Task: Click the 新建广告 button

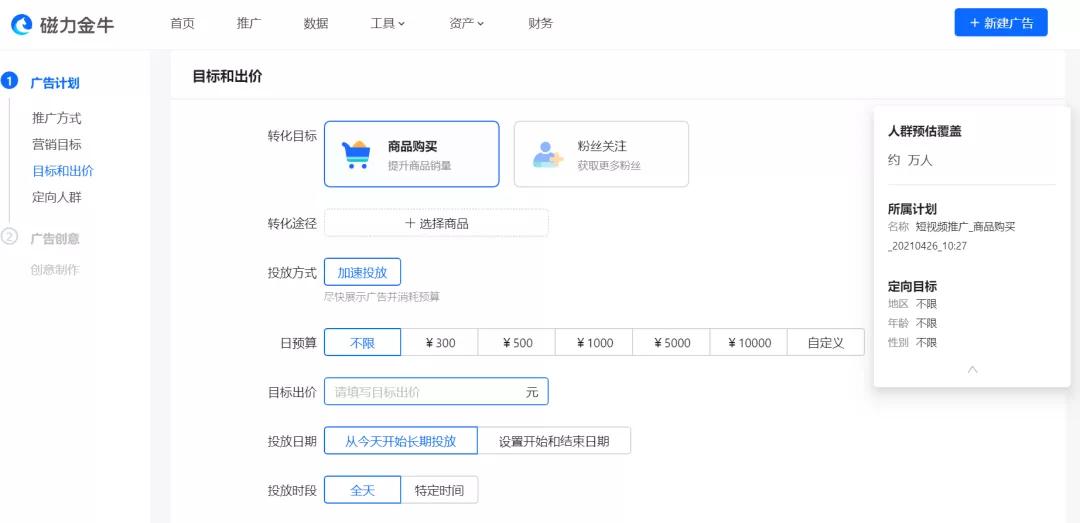Action: [x=1001, y=23]
